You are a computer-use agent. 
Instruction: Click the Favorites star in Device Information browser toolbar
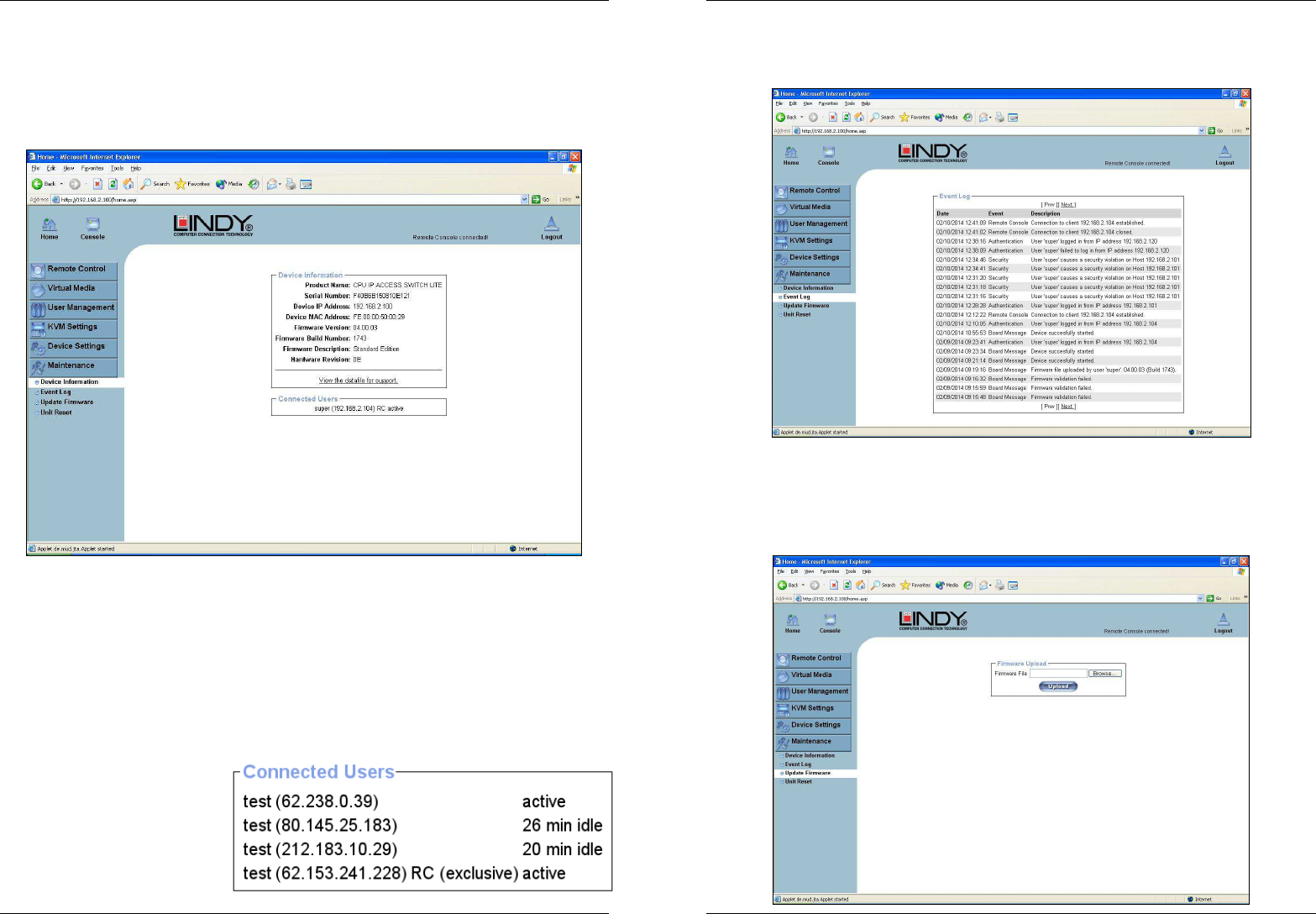click(x=181, y=184)
